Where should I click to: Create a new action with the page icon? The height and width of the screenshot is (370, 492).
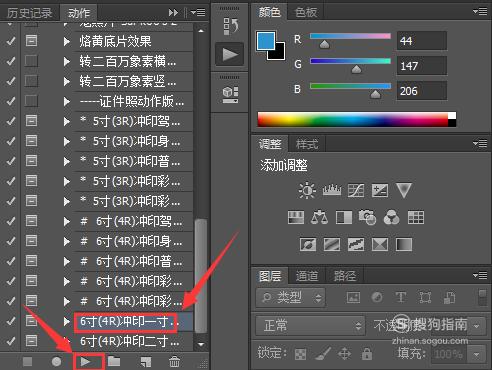tap(146, 361)
